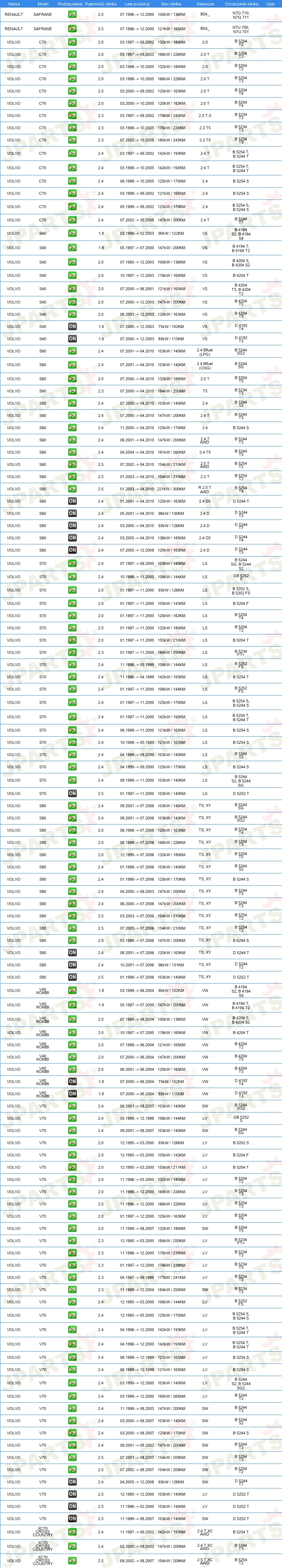Click the diesel ON icon for S60 93kW/126KM
Image resolution: width=282 pixels, height=1568 pixels.
coord(72,525)
